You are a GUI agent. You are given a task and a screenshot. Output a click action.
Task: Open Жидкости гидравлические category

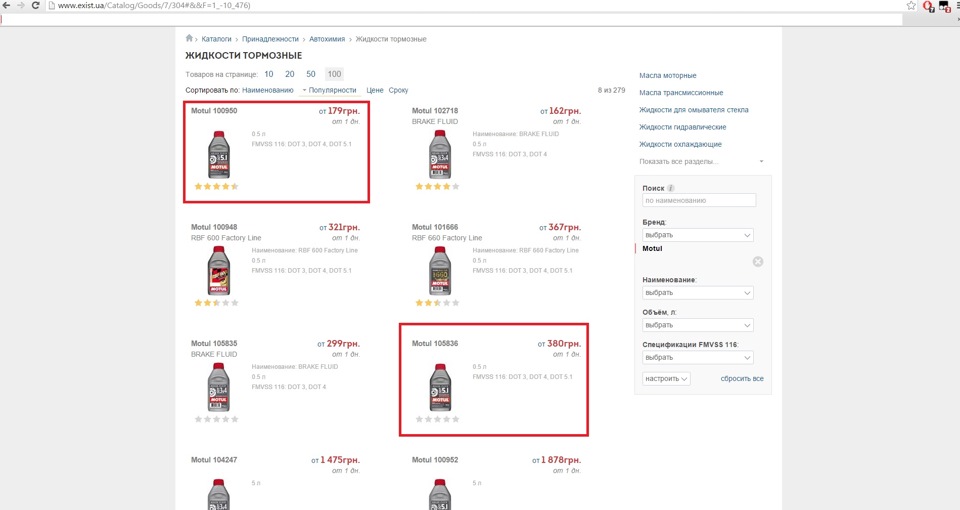683,127
